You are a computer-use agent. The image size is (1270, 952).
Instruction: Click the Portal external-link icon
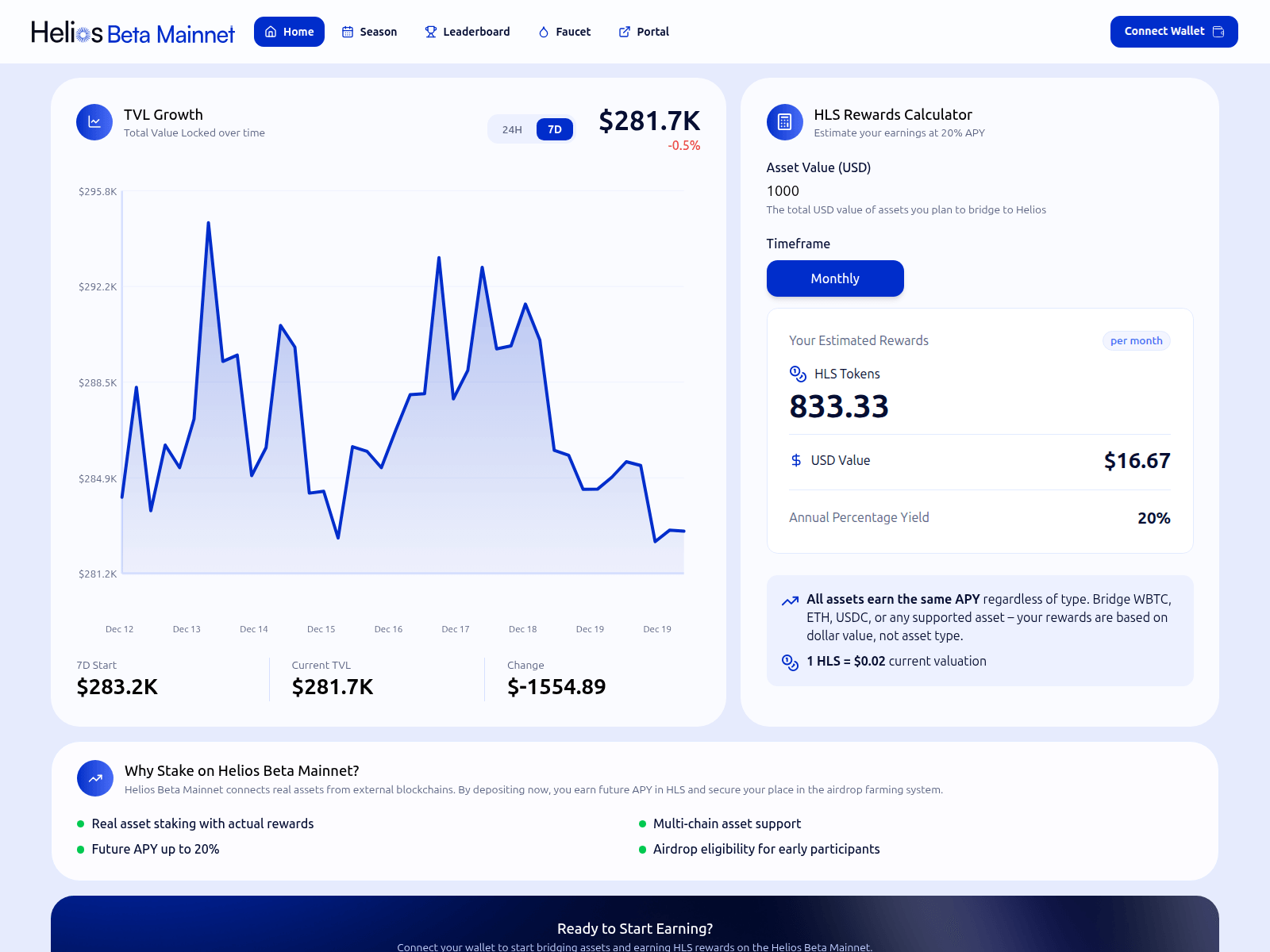tap(625, 32)
